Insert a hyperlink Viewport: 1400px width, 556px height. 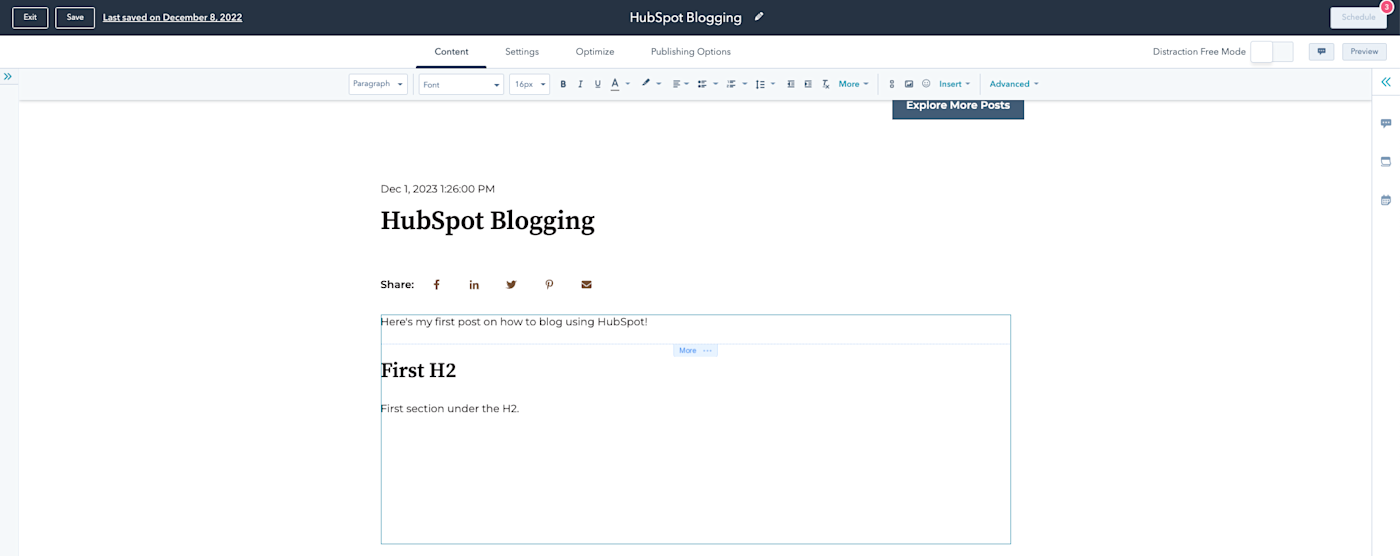(x=892, y=84)
